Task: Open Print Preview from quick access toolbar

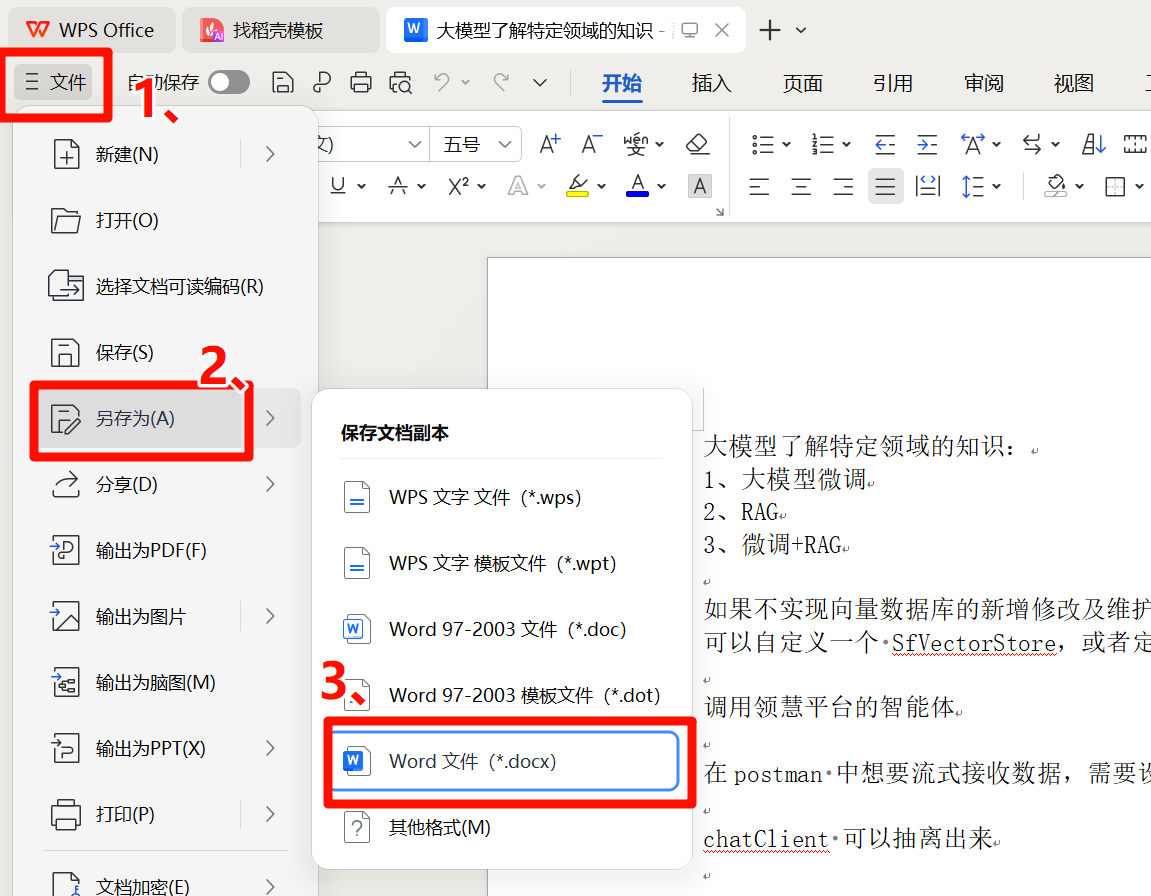Action: (400, 83)
